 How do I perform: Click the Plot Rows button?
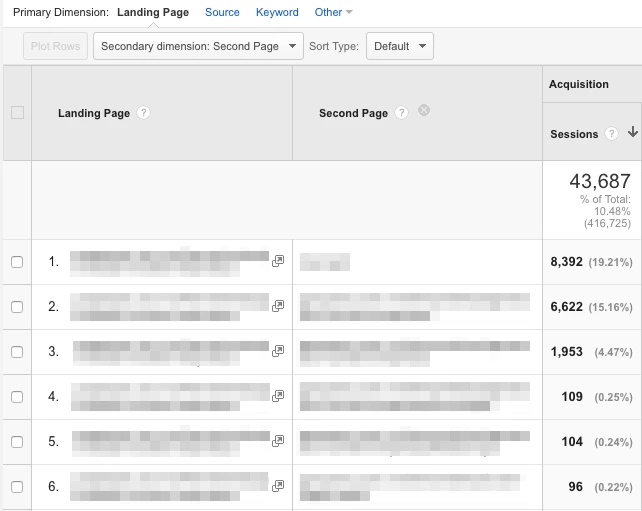55,46
